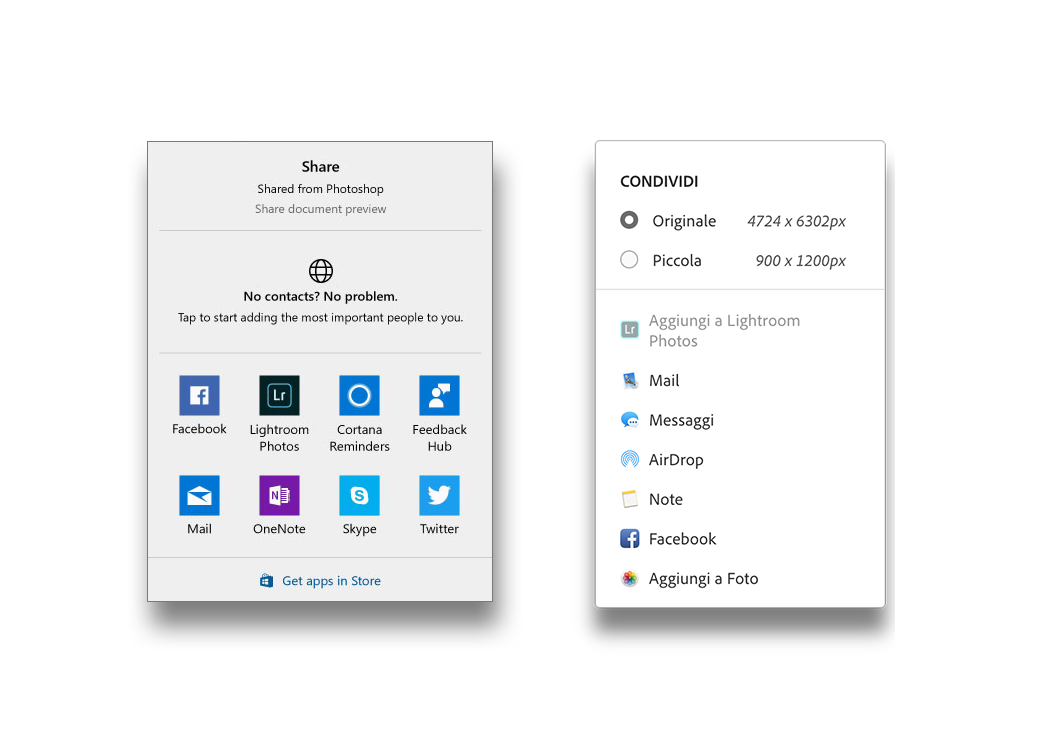
Task: Share to Facebook in Windows Share panel
Action: tap(199, 395)
